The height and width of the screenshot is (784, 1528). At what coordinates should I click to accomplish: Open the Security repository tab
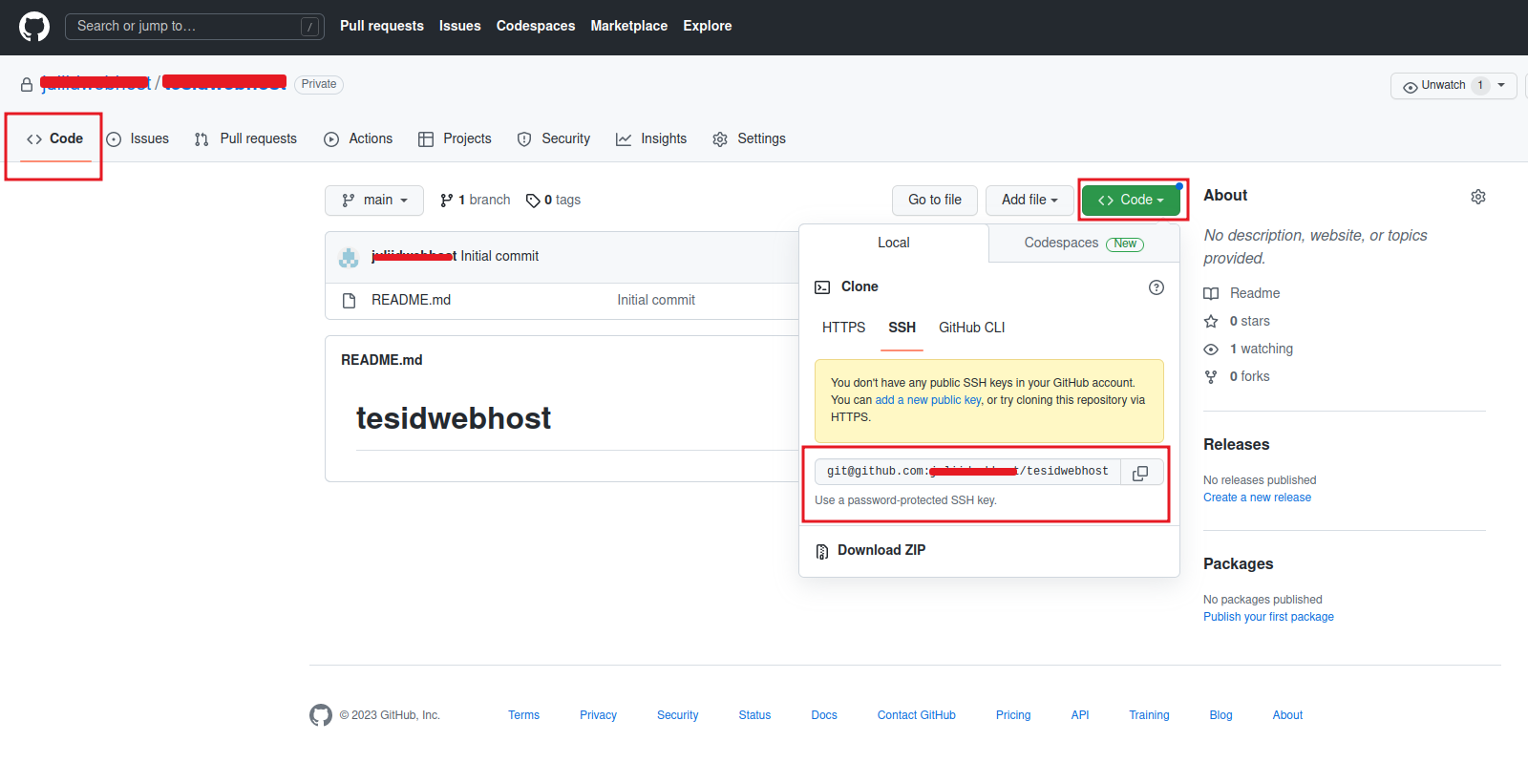pos(554,139)
